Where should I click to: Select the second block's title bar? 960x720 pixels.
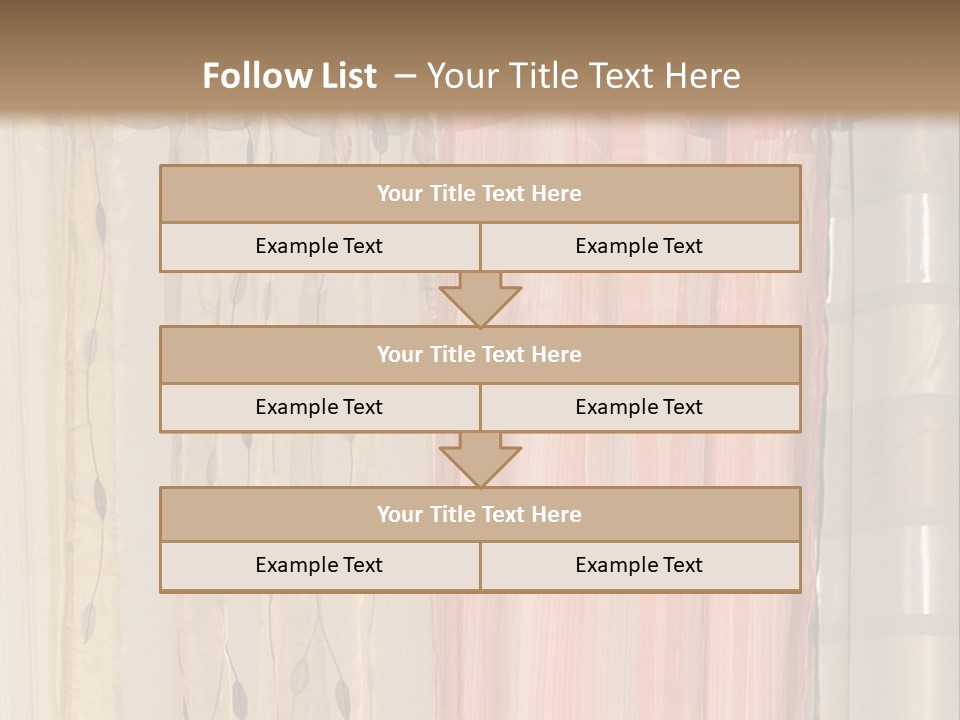480,354
